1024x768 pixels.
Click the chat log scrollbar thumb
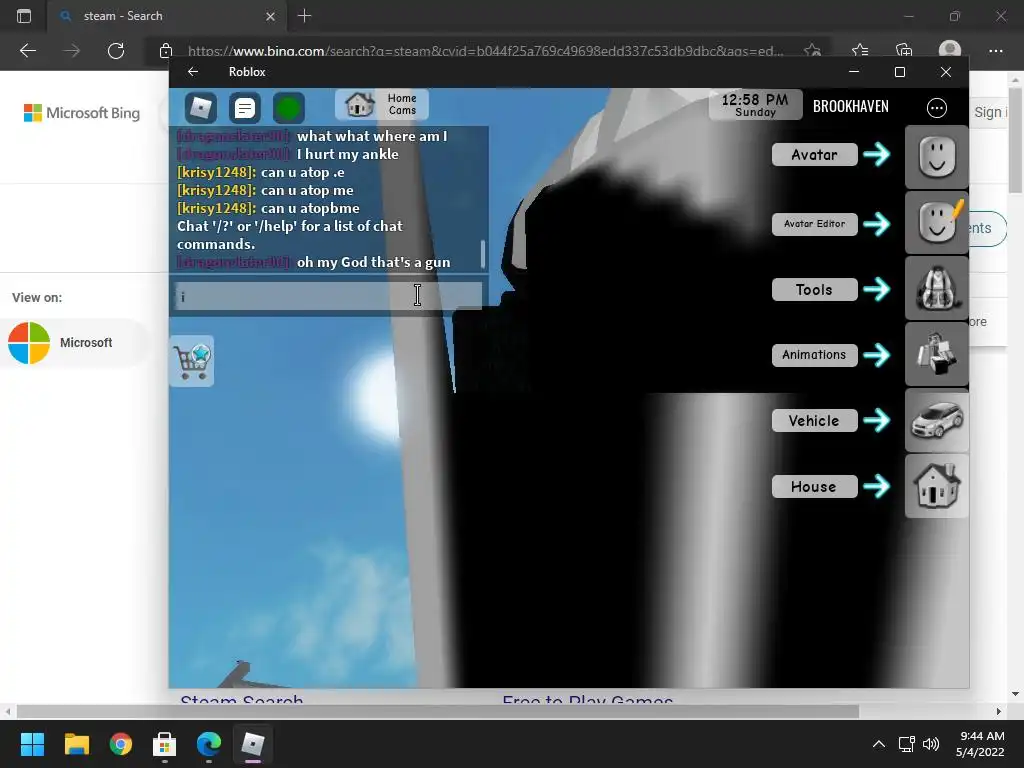[483, 254]
